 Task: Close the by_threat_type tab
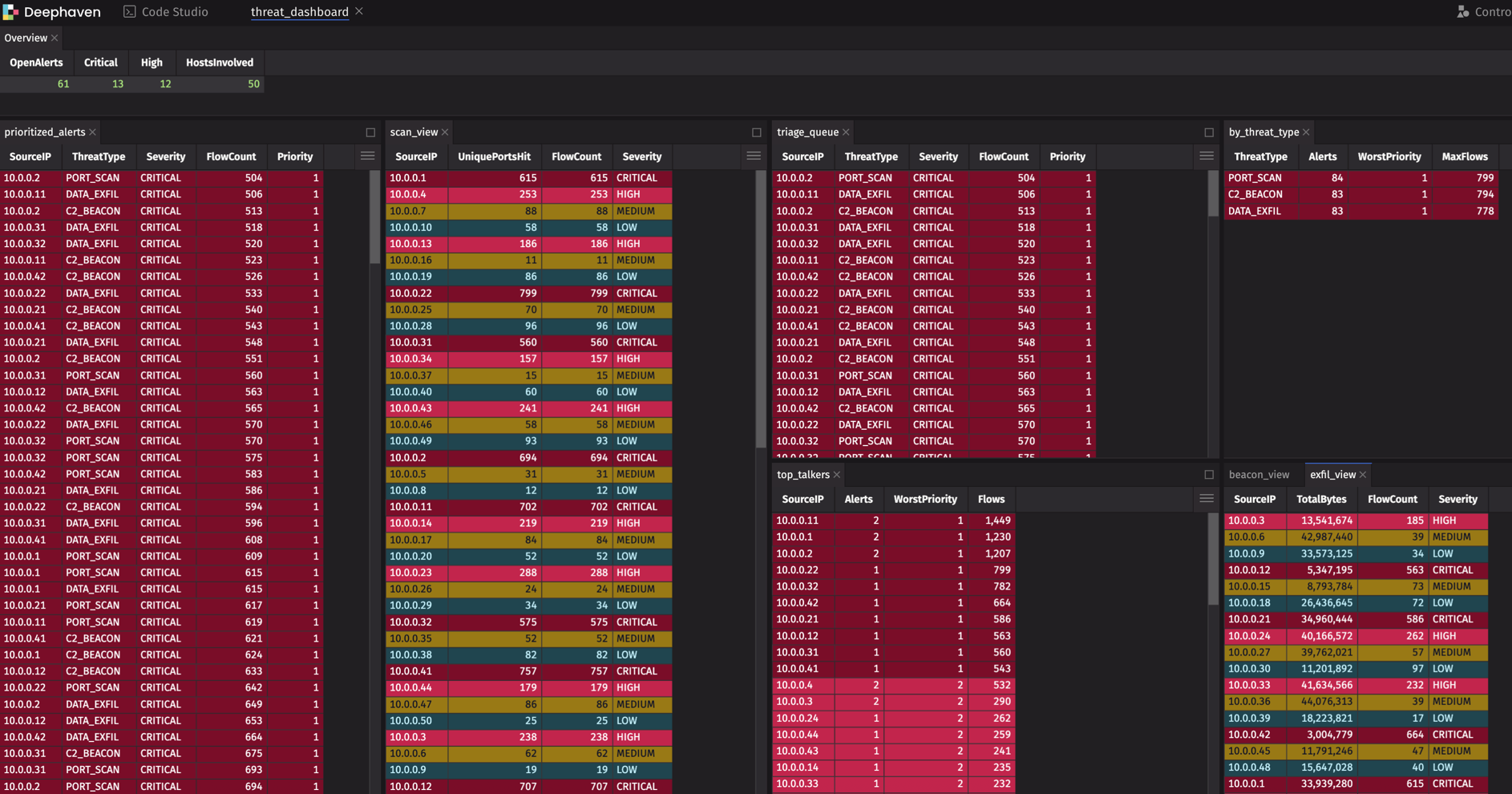(1306, 132)
